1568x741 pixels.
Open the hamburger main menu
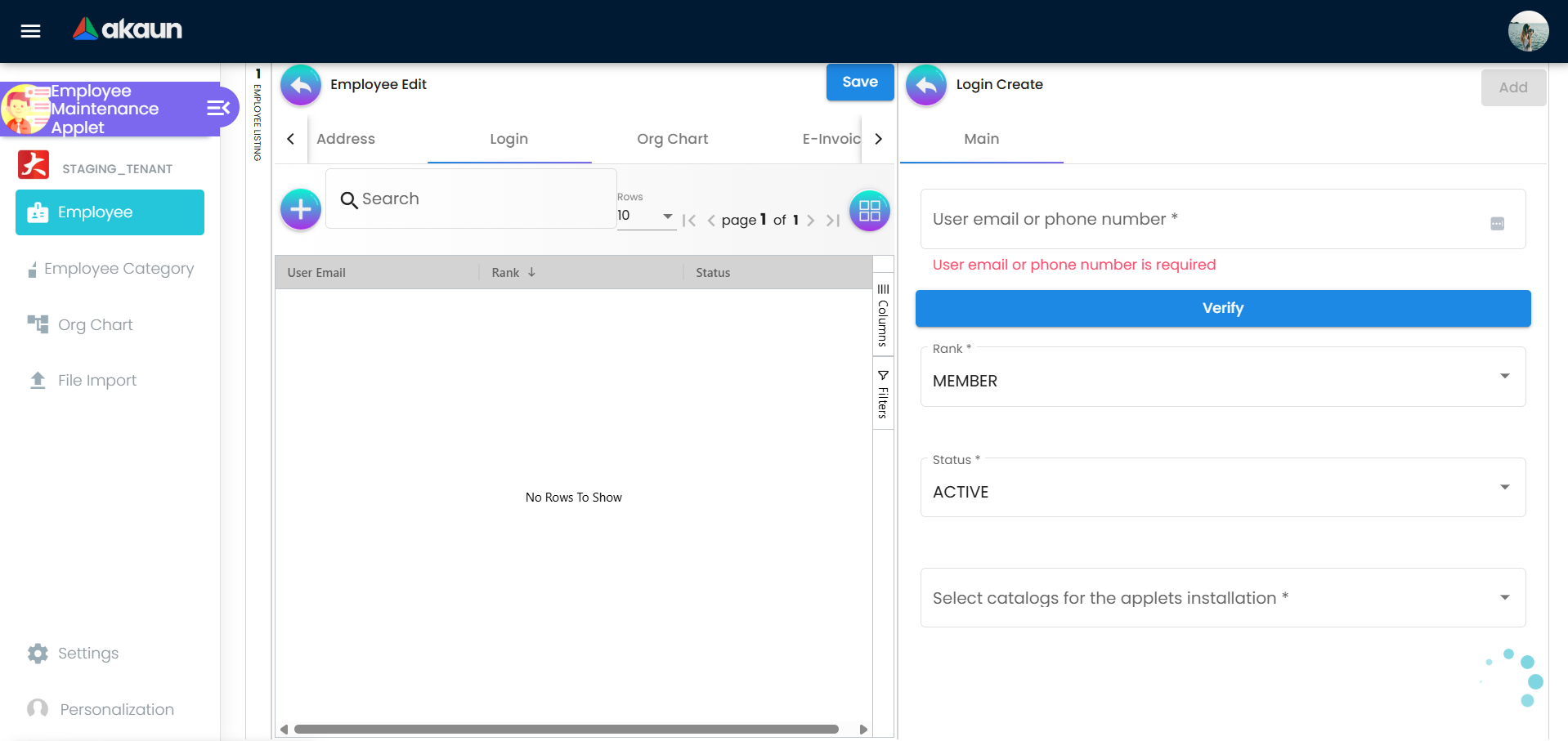30,31
